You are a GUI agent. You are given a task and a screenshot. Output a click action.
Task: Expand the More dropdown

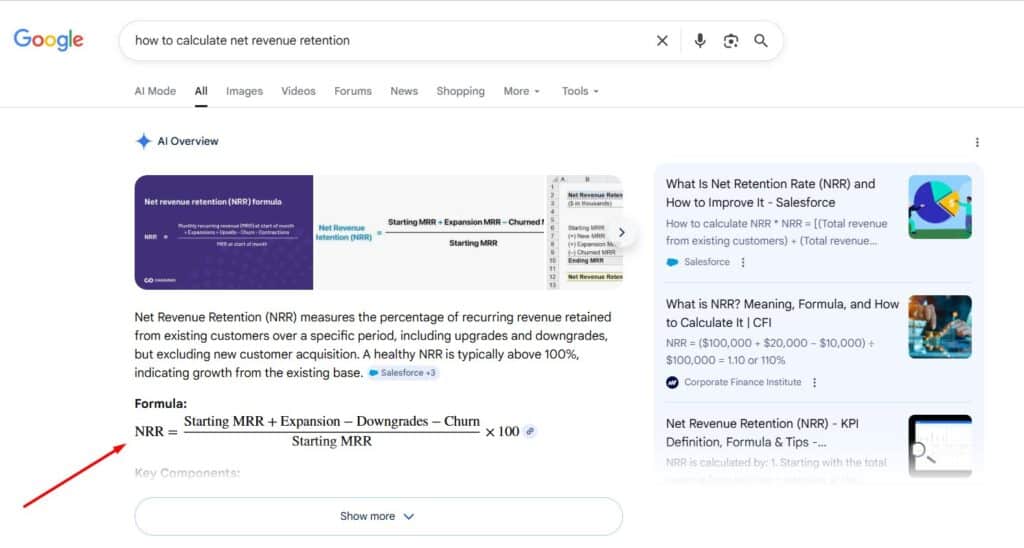[x=522, y=91]
